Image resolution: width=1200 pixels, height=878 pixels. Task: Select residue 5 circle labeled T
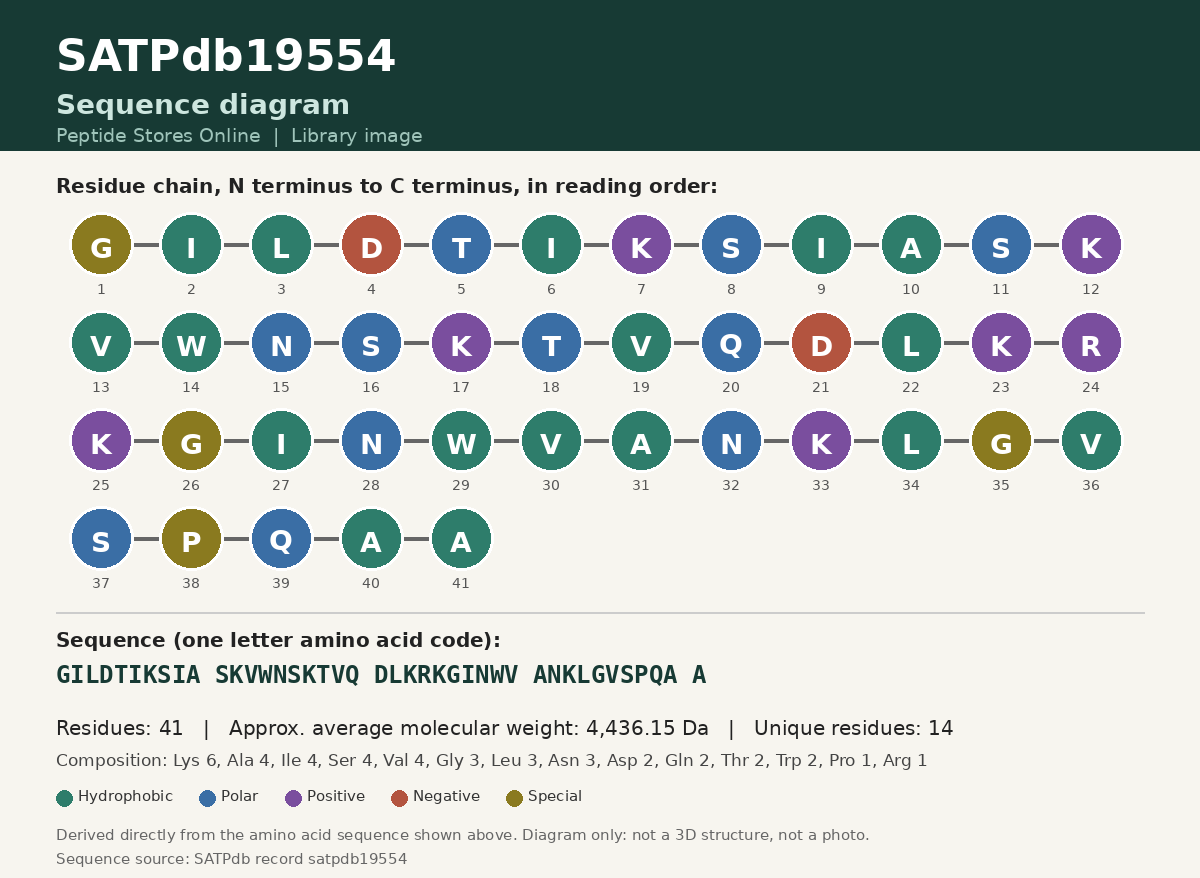(x=461, y=245)
